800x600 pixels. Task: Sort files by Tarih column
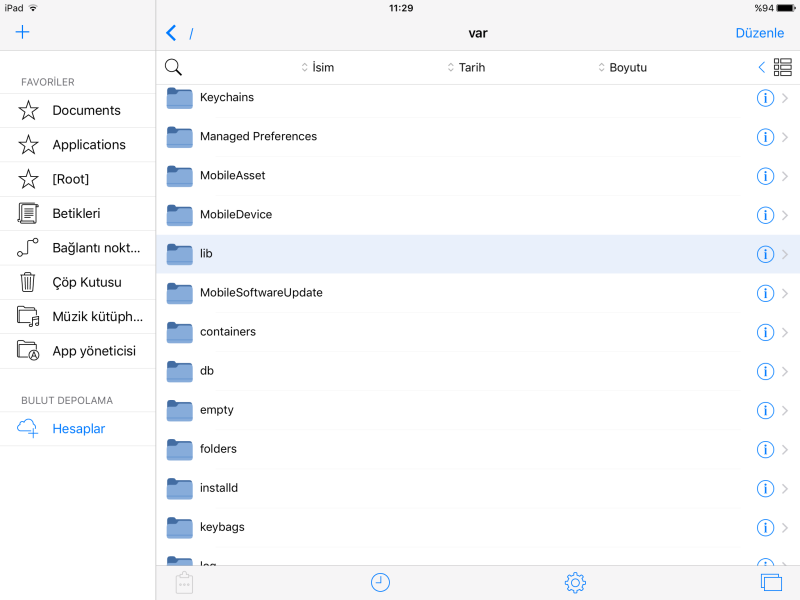pos(466,67)
